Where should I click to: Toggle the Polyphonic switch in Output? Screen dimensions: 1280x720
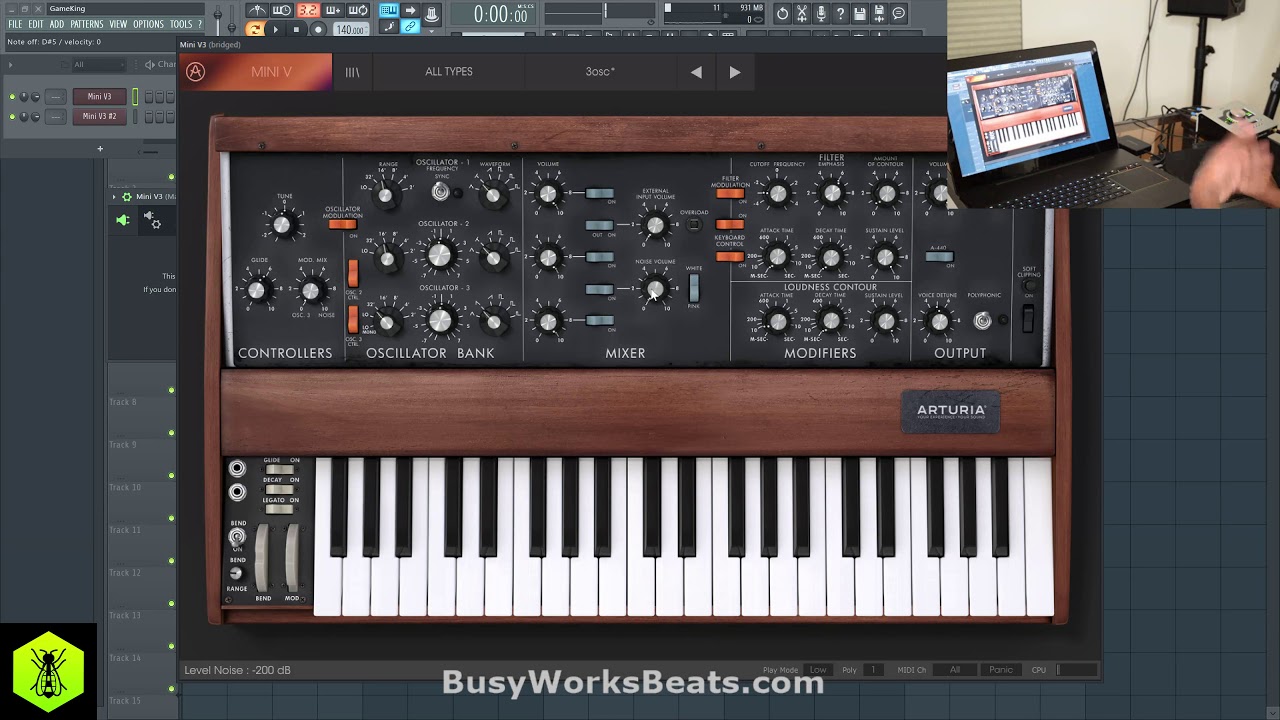pos(983,320)
